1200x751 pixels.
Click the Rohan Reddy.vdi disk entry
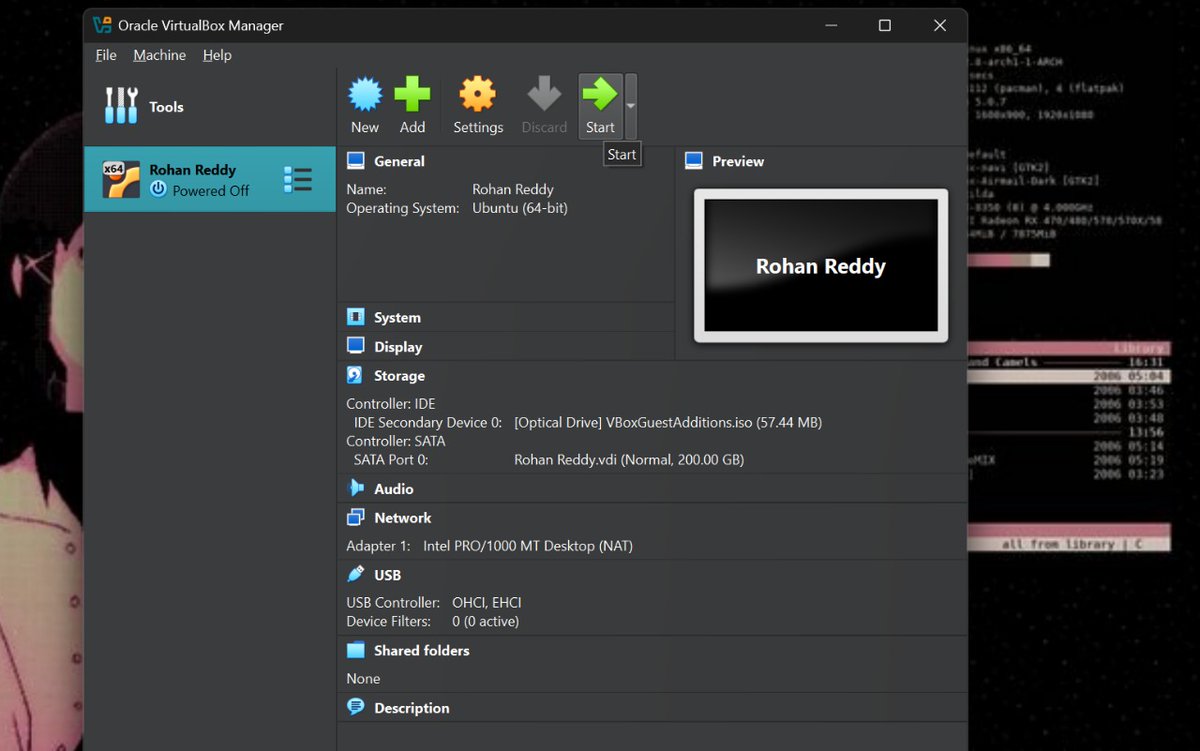629,460
